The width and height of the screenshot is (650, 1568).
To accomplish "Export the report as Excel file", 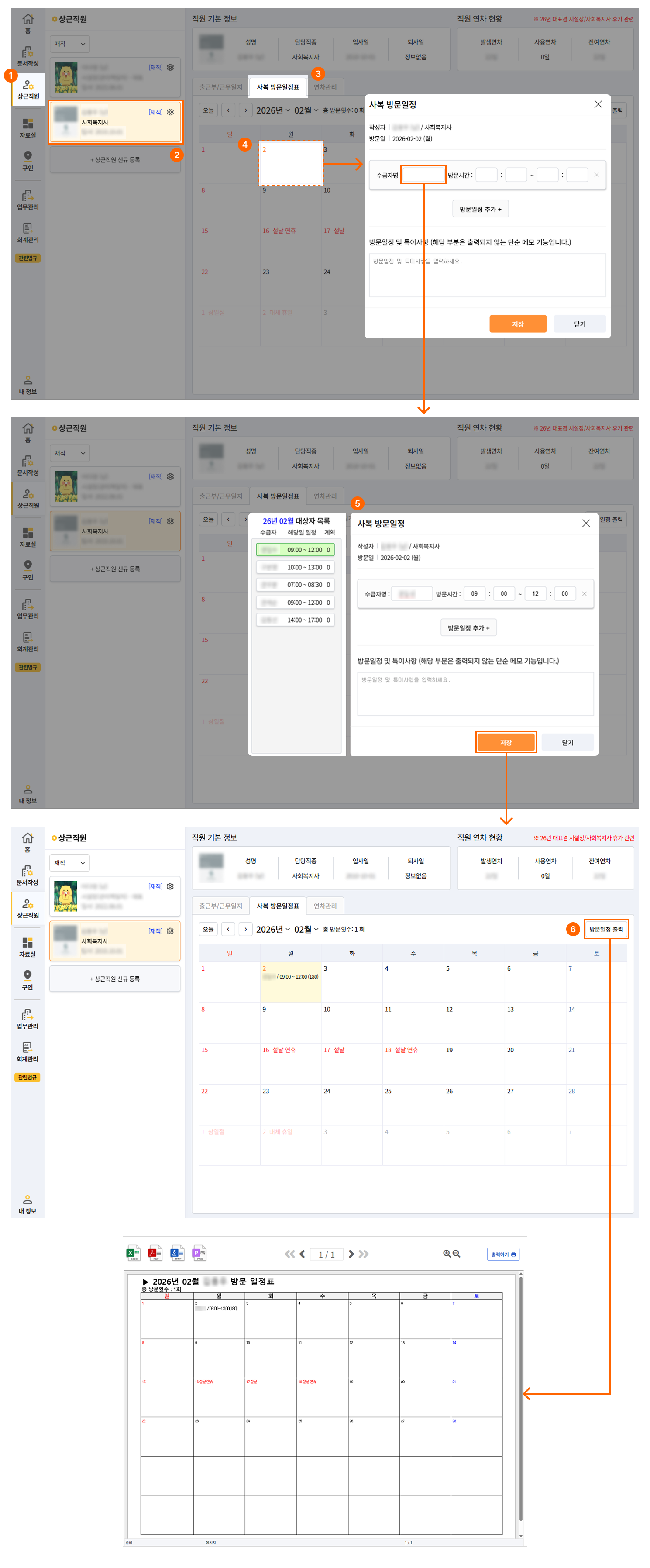I will click(x=133, y=1253).
